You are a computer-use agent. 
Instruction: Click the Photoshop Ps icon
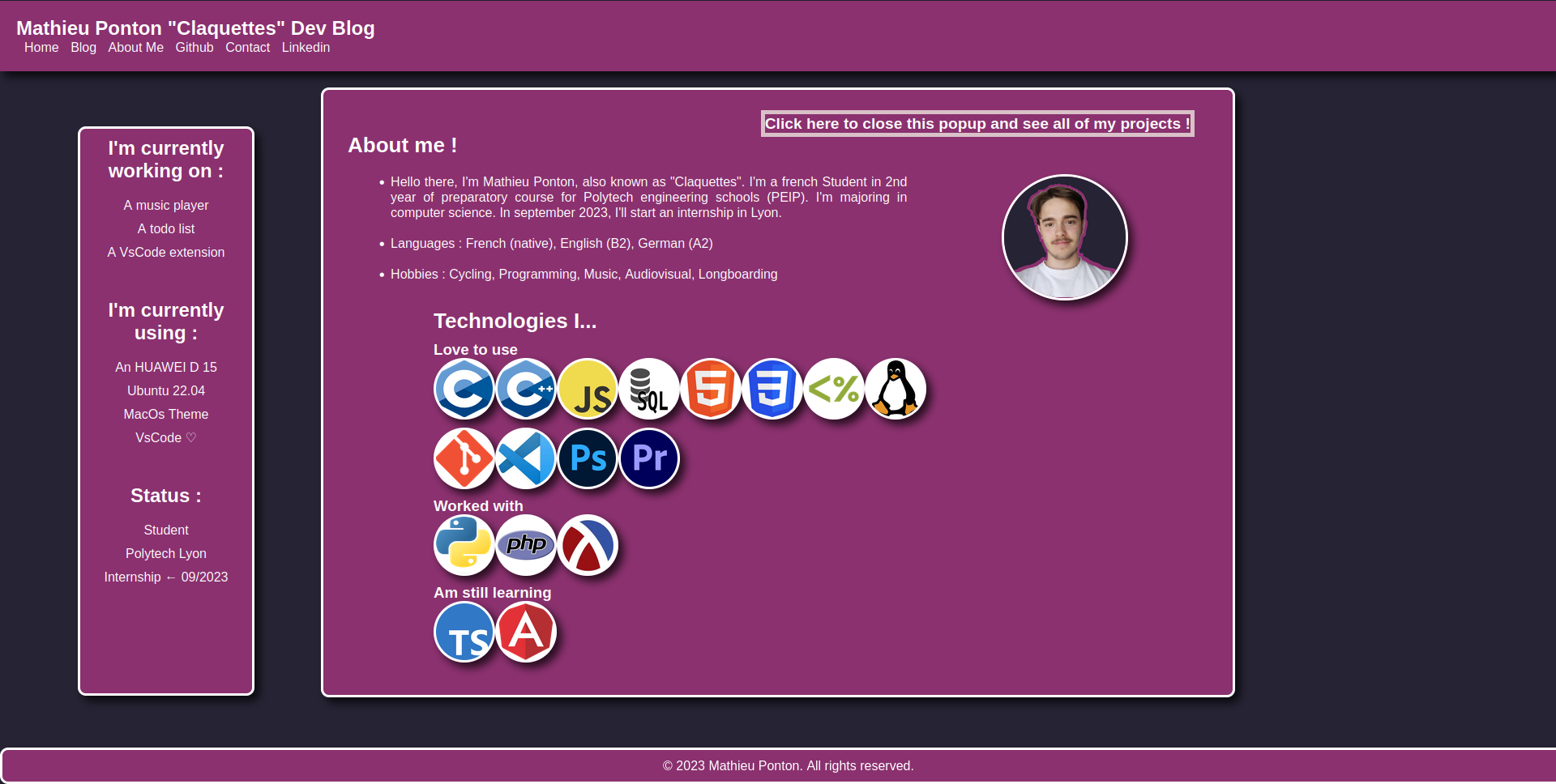coord(588,458)
